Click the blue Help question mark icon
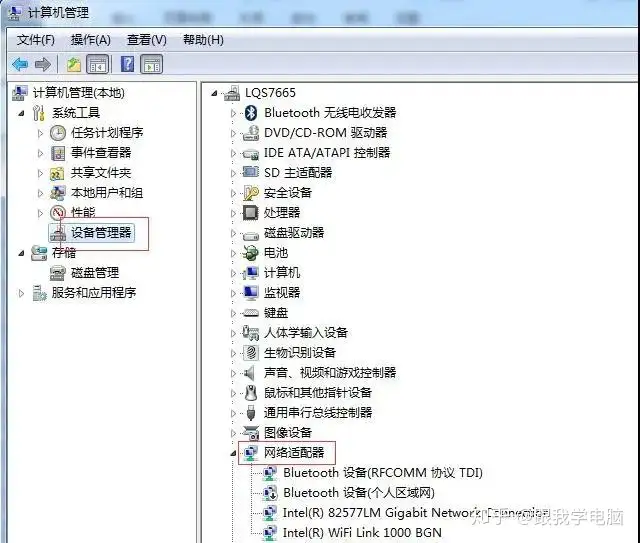The height and width of the screenshot is (543, 640). 127,64
